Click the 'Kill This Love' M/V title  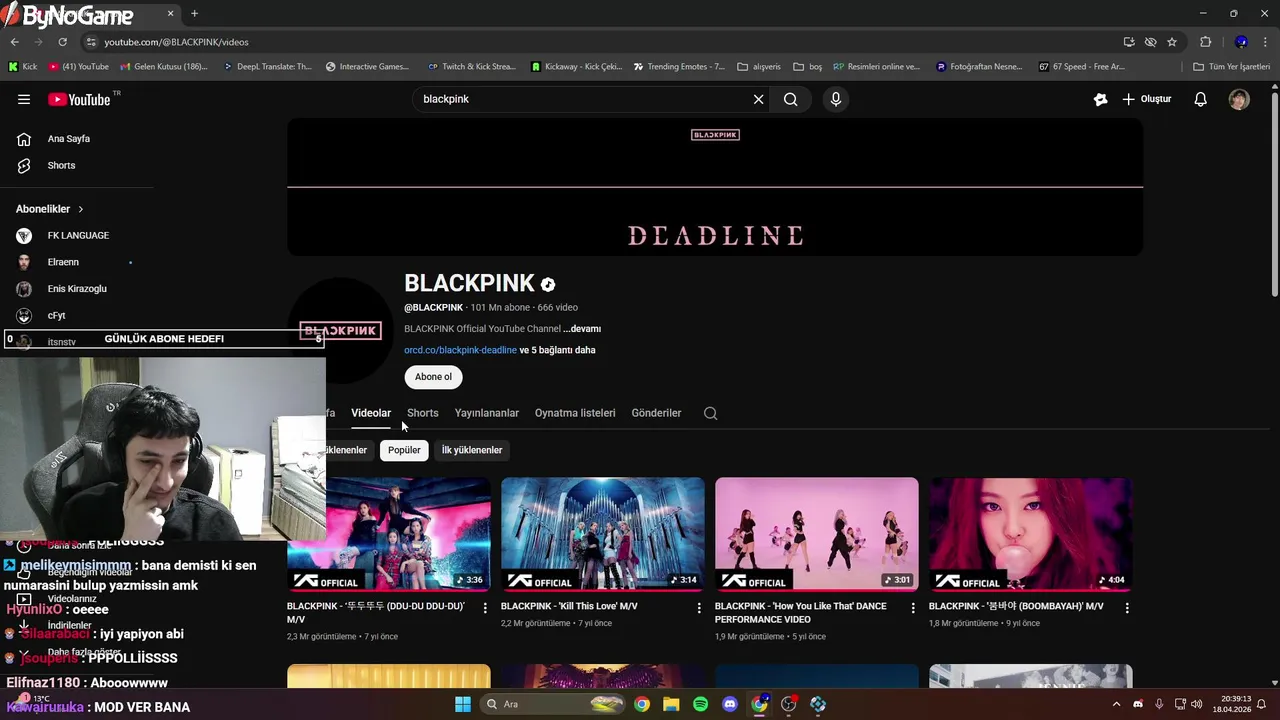(x=569, y=606)
